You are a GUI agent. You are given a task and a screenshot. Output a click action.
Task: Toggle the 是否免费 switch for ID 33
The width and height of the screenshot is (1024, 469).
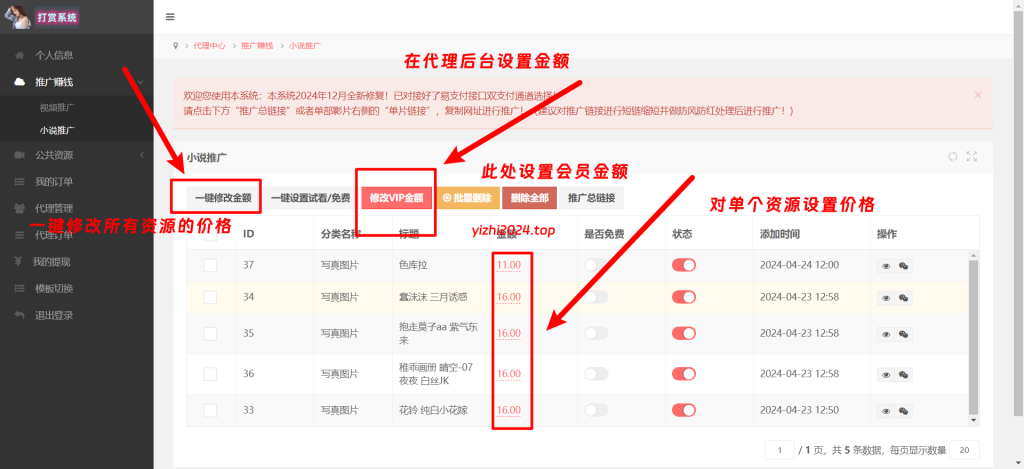click(596, 410)
